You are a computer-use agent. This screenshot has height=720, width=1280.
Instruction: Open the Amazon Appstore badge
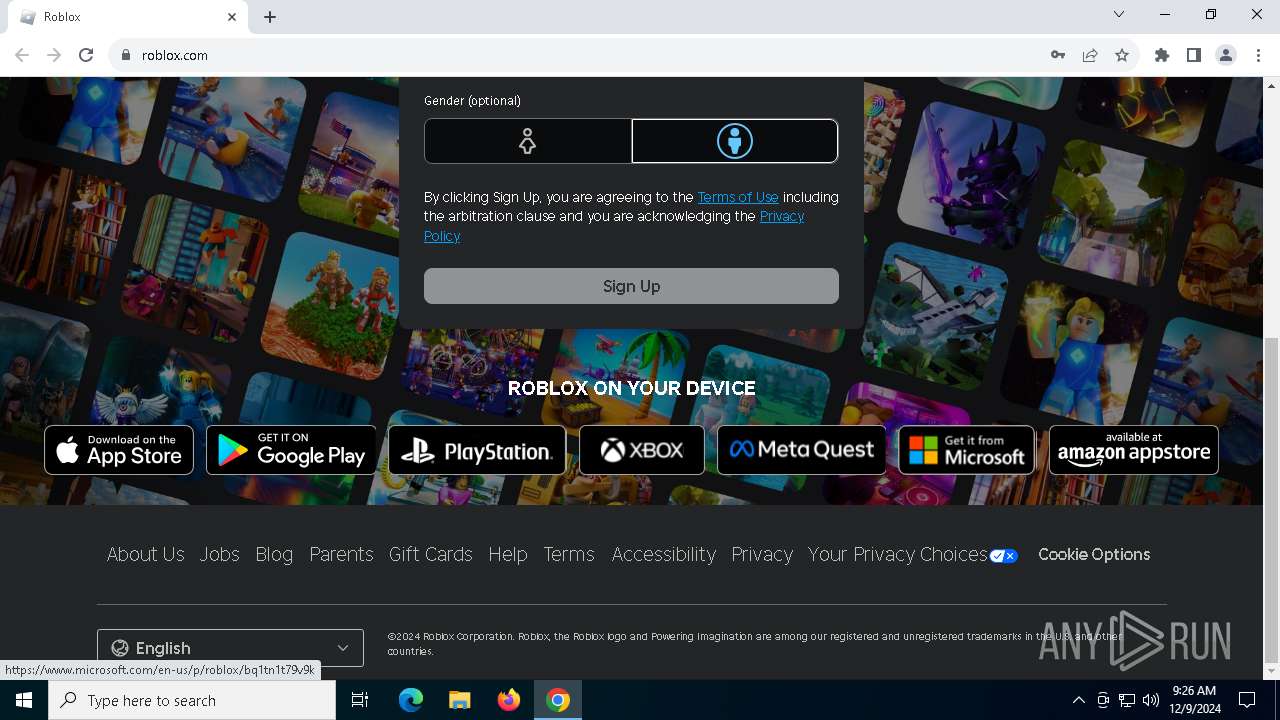point(1134,450)
